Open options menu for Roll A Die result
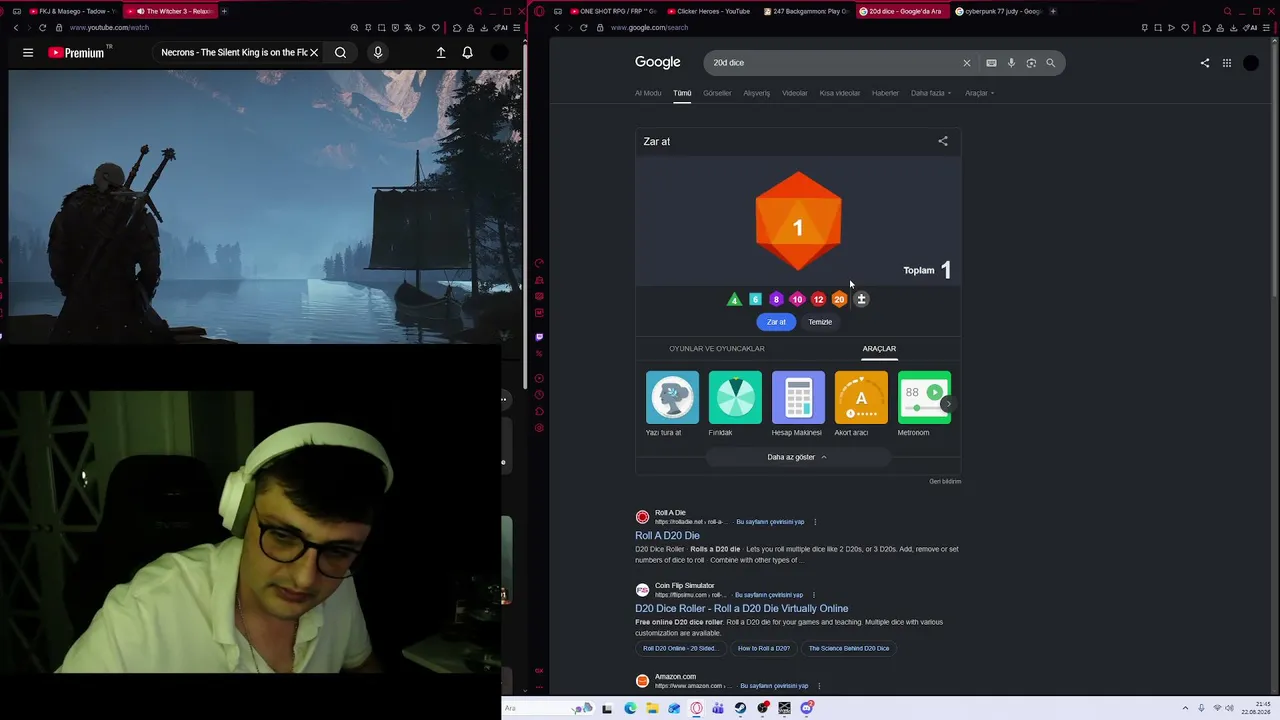 [815, 522]
